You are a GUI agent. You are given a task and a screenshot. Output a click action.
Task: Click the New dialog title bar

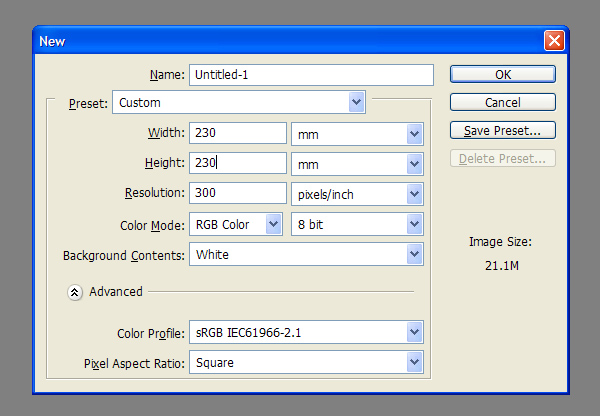289,41
